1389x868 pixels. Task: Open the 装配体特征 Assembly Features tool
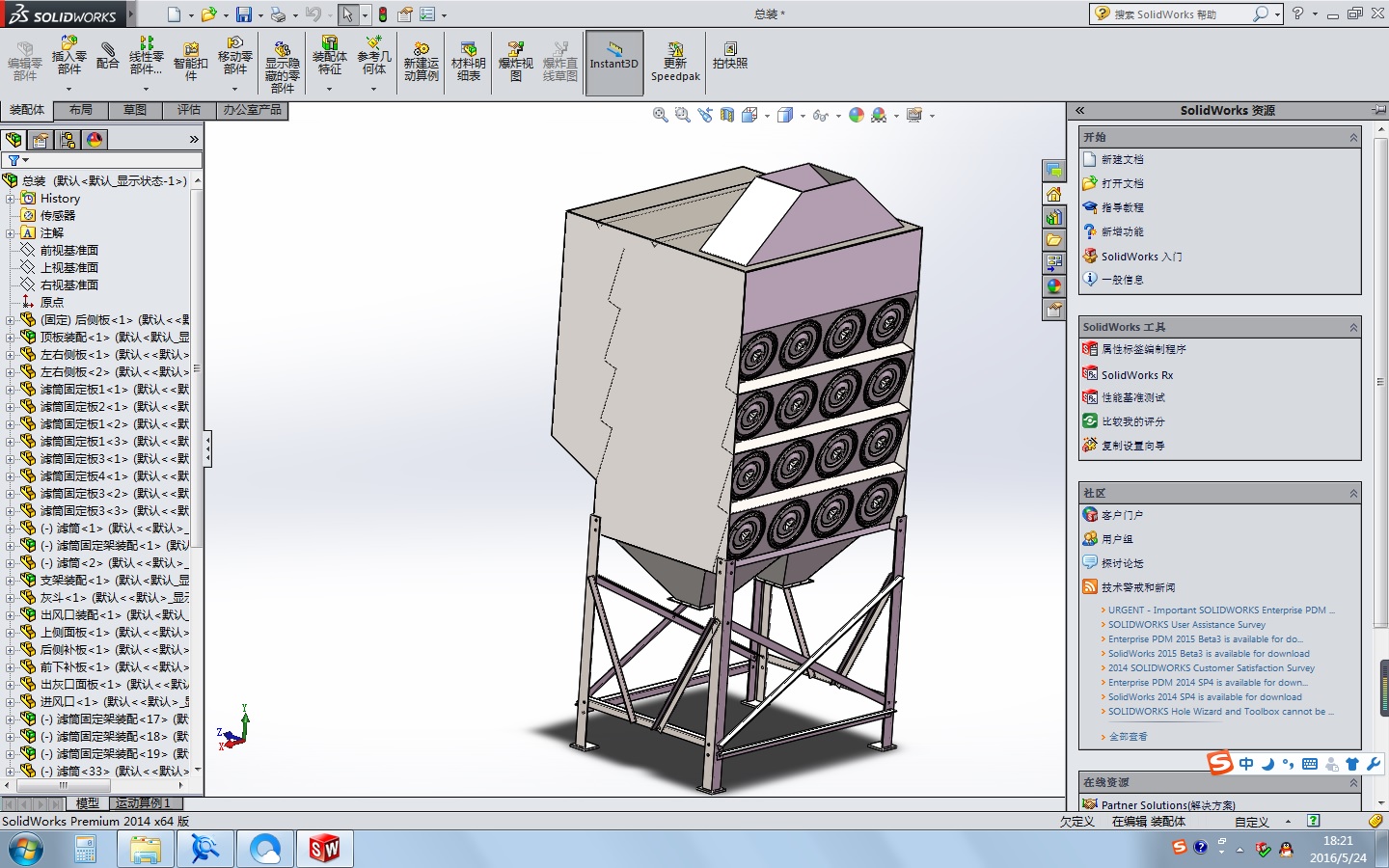[x=330, y=56]
